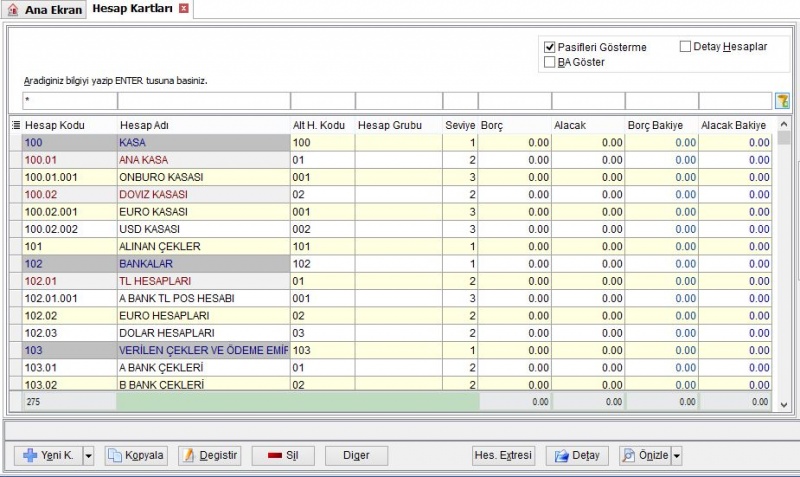Select the A BANK ÇEKLERİ row

coord(390,368)
